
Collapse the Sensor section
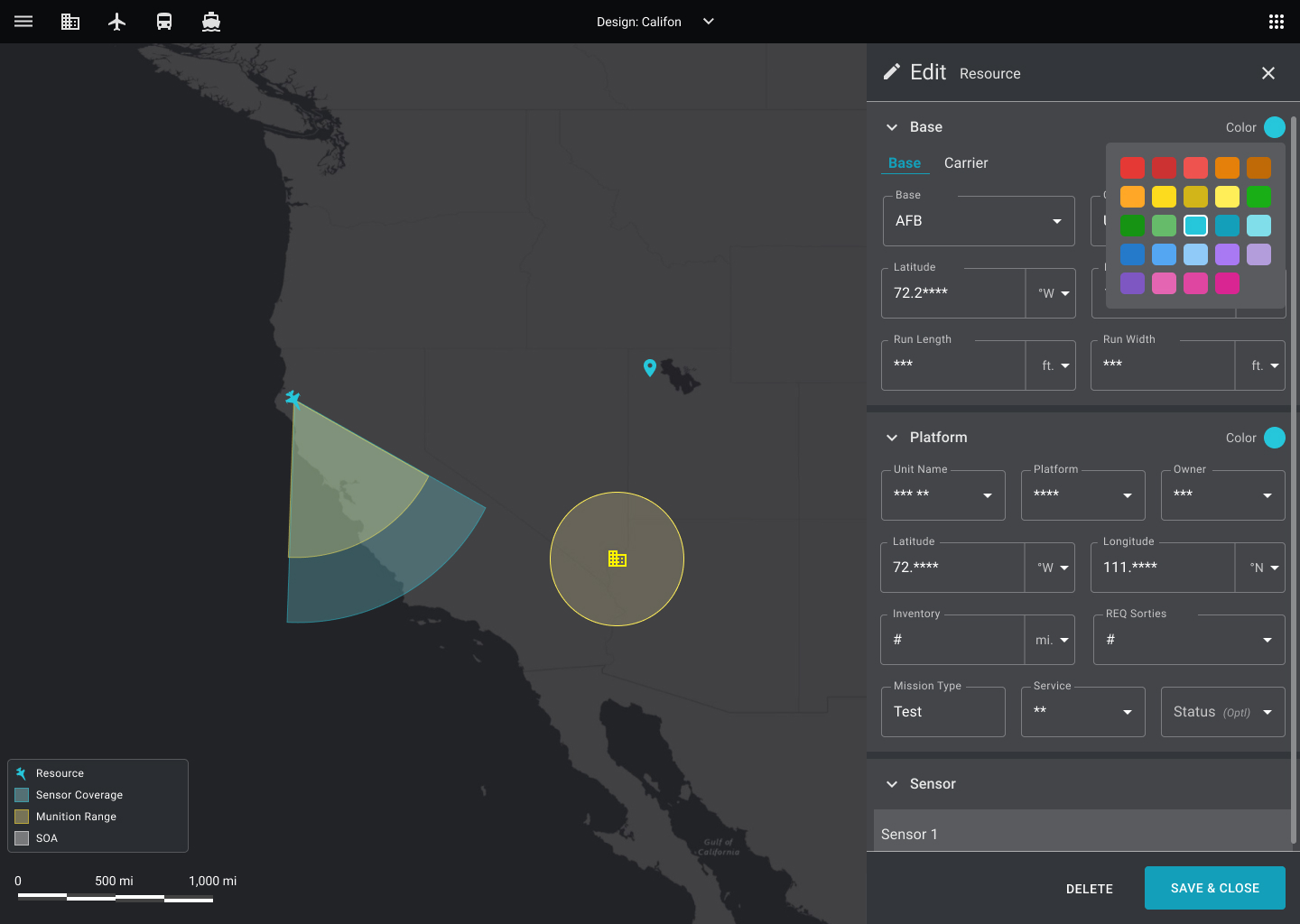892,784
